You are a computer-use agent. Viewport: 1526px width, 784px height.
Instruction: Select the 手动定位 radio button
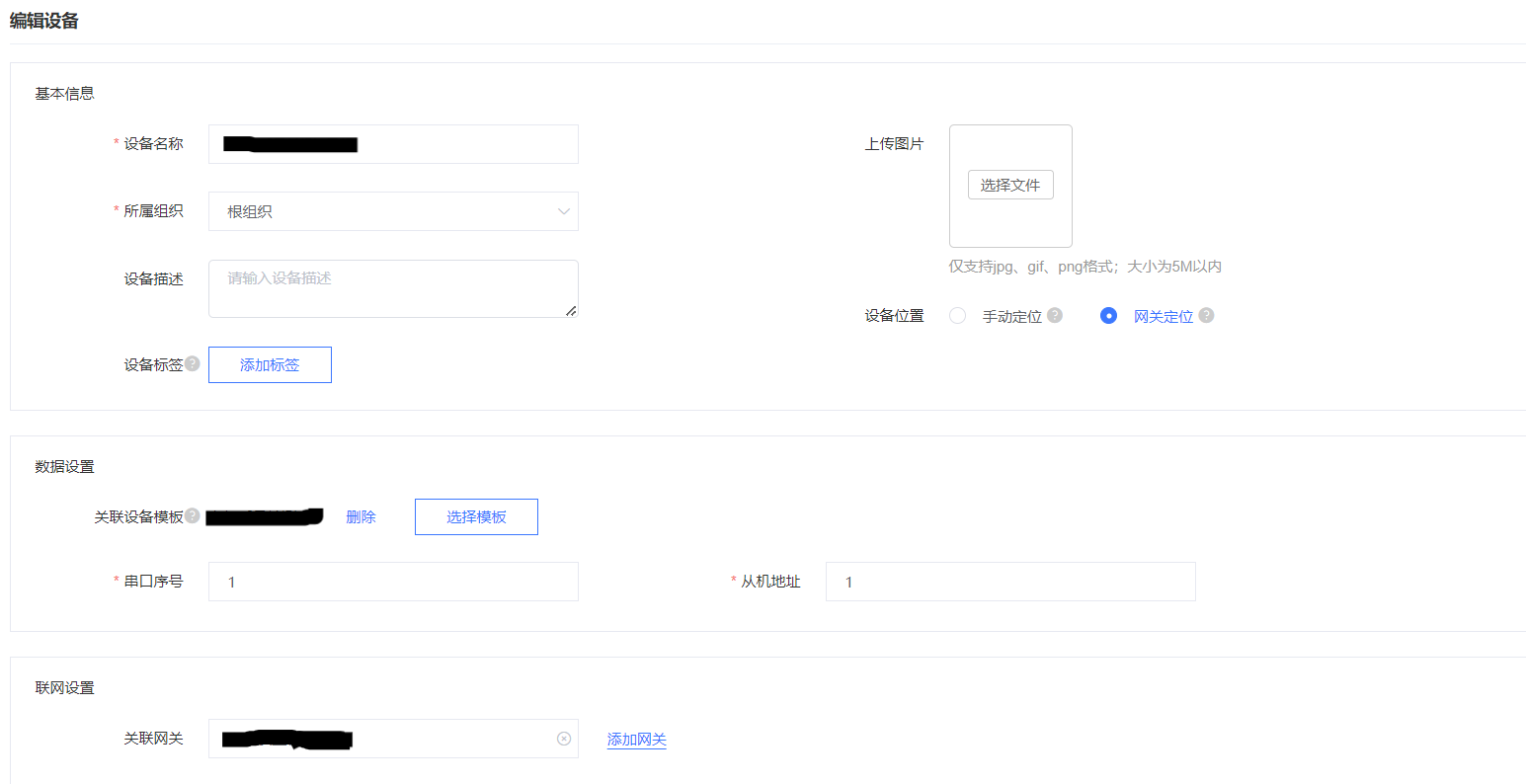tap(956, 315)
